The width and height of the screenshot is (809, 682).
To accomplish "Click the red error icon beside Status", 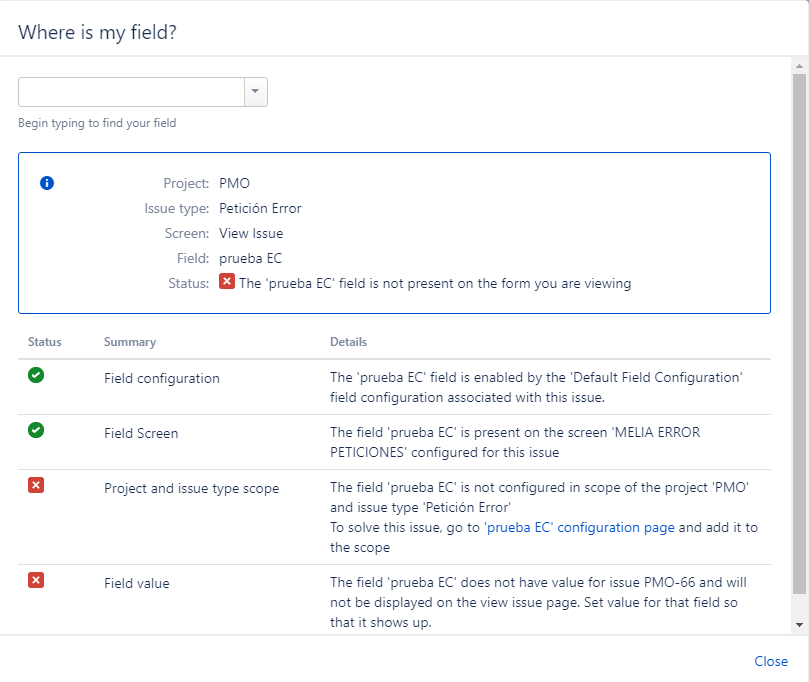I will [x=227, y=282].
